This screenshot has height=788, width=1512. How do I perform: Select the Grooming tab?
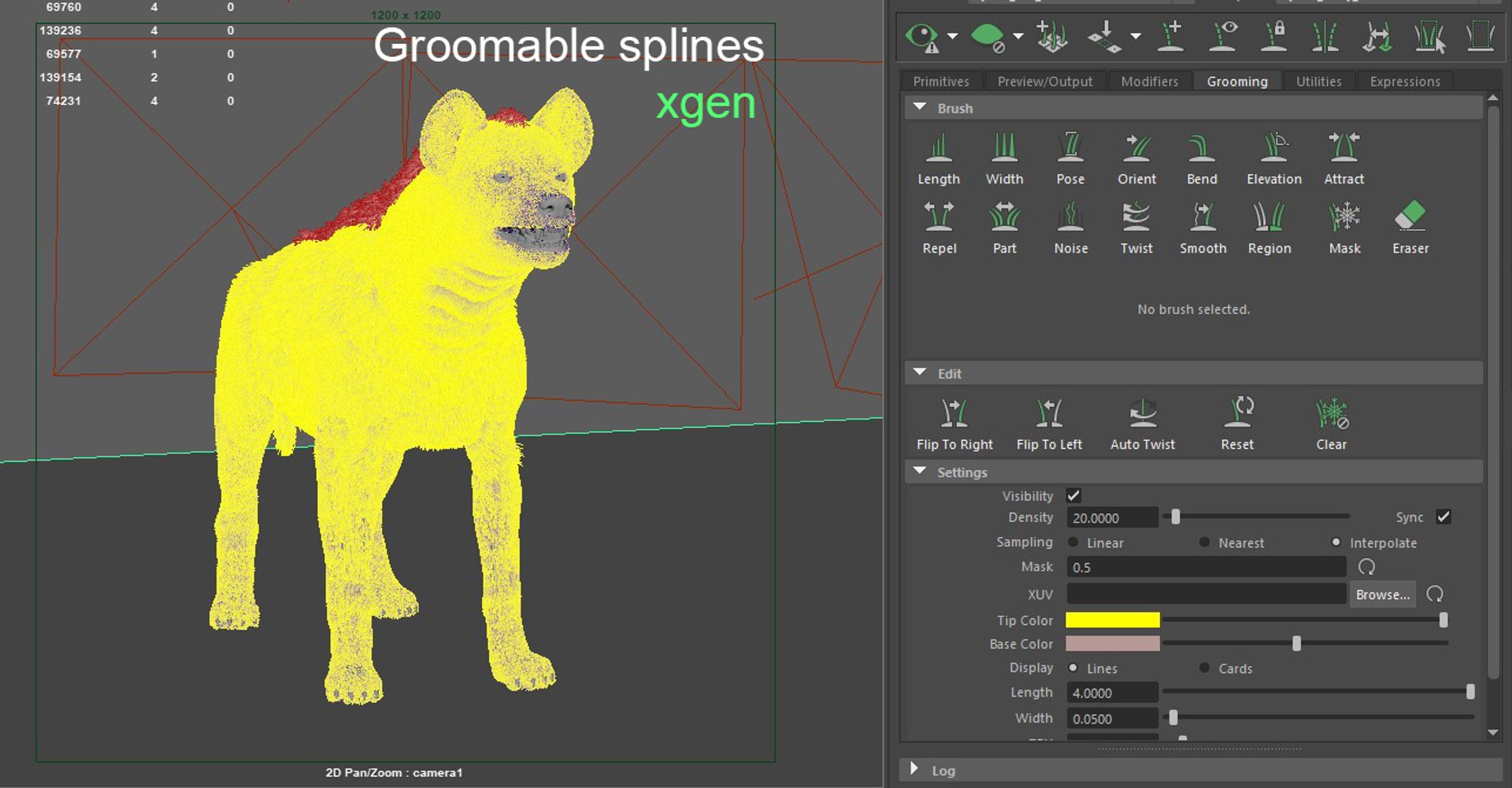tap(1236, 81)
